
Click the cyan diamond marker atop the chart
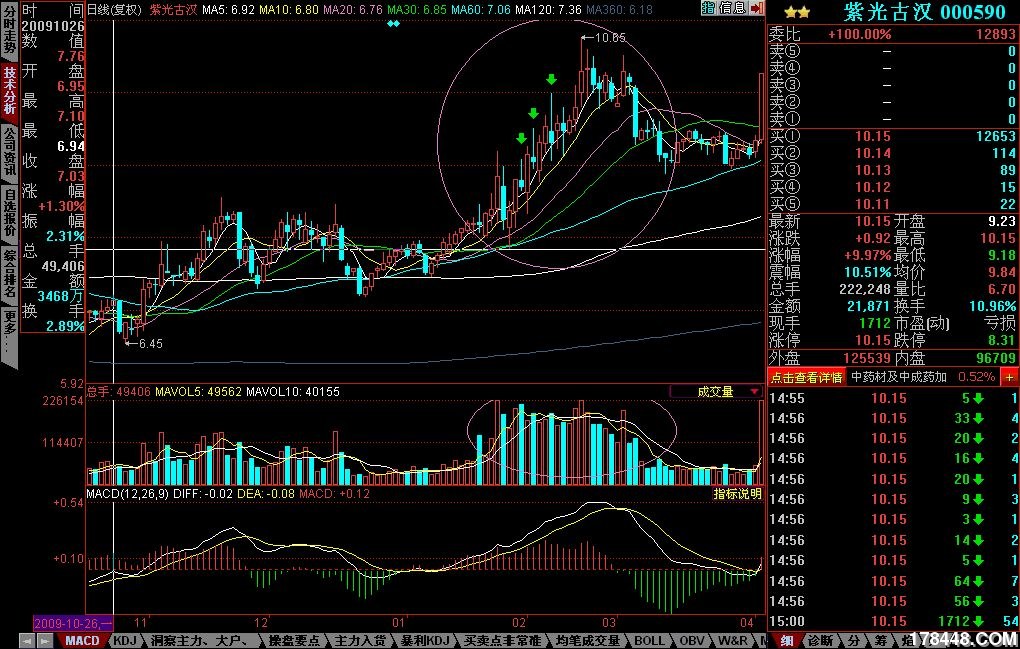[393, 23]
